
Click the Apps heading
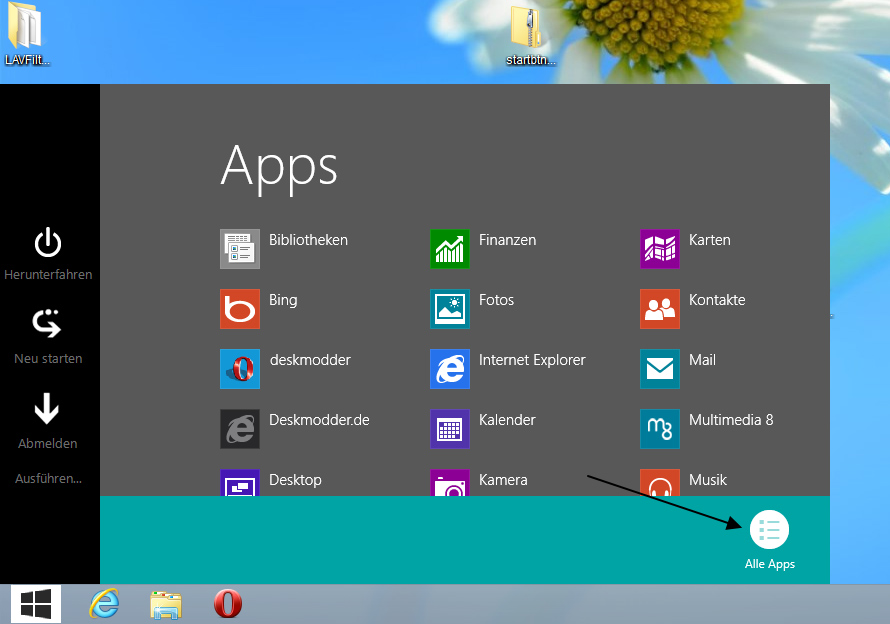pos(279,169)
